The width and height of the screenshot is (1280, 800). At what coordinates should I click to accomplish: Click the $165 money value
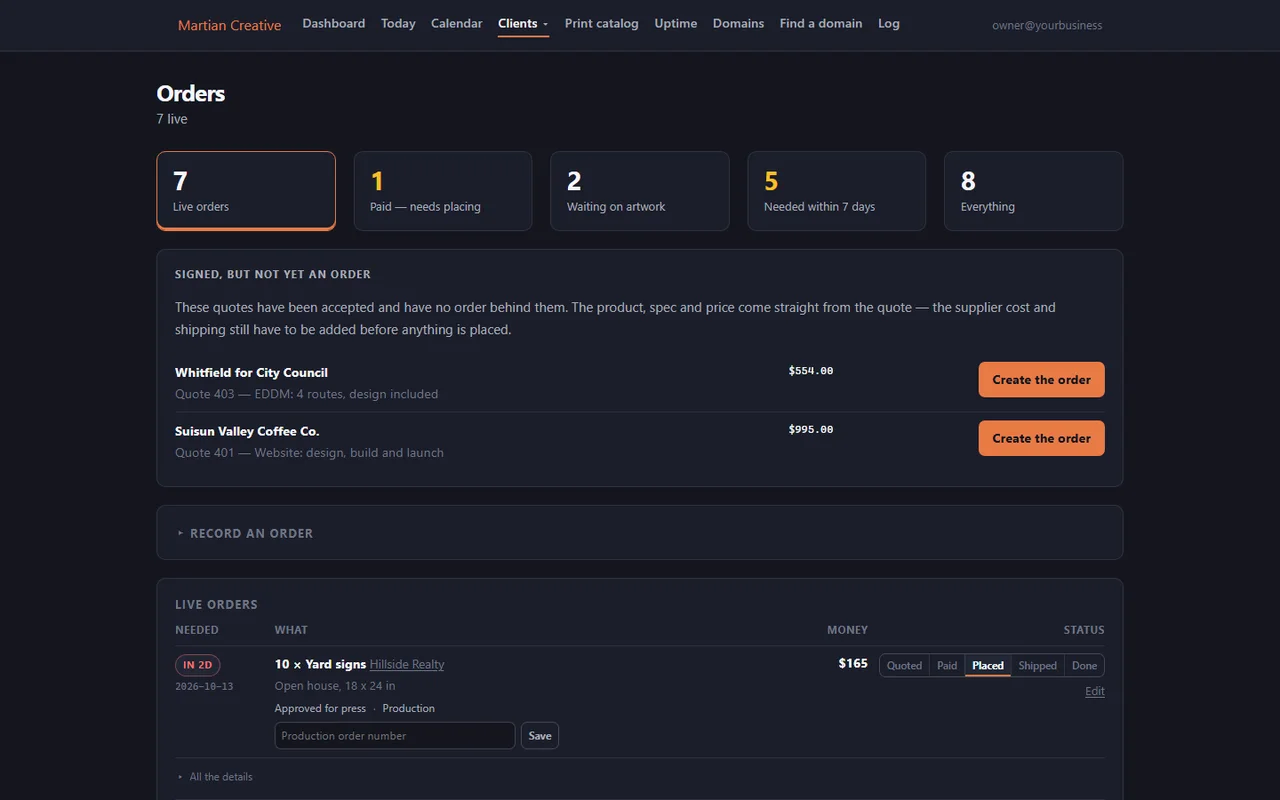click(853, 663)
